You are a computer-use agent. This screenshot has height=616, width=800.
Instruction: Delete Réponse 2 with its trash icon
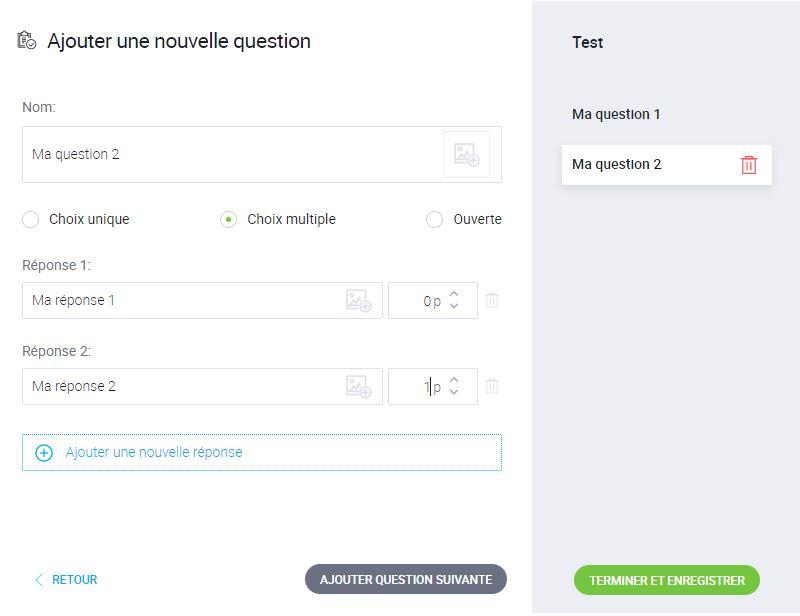492,386
